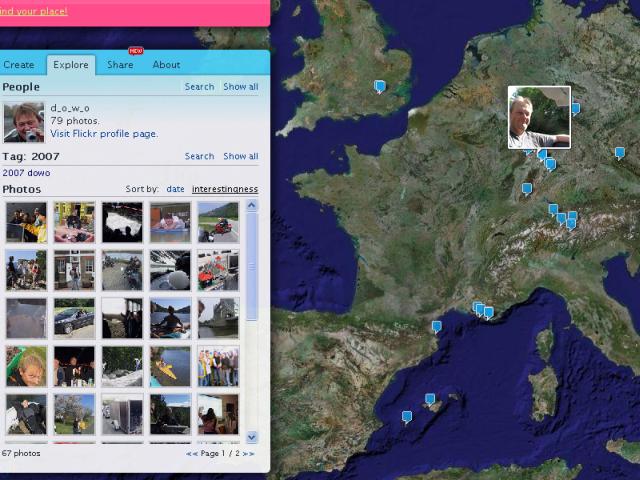640x480 pixels.
Task: Click the d_o_w_o username text
Action: pyautogui.click(x=70, y=108)
